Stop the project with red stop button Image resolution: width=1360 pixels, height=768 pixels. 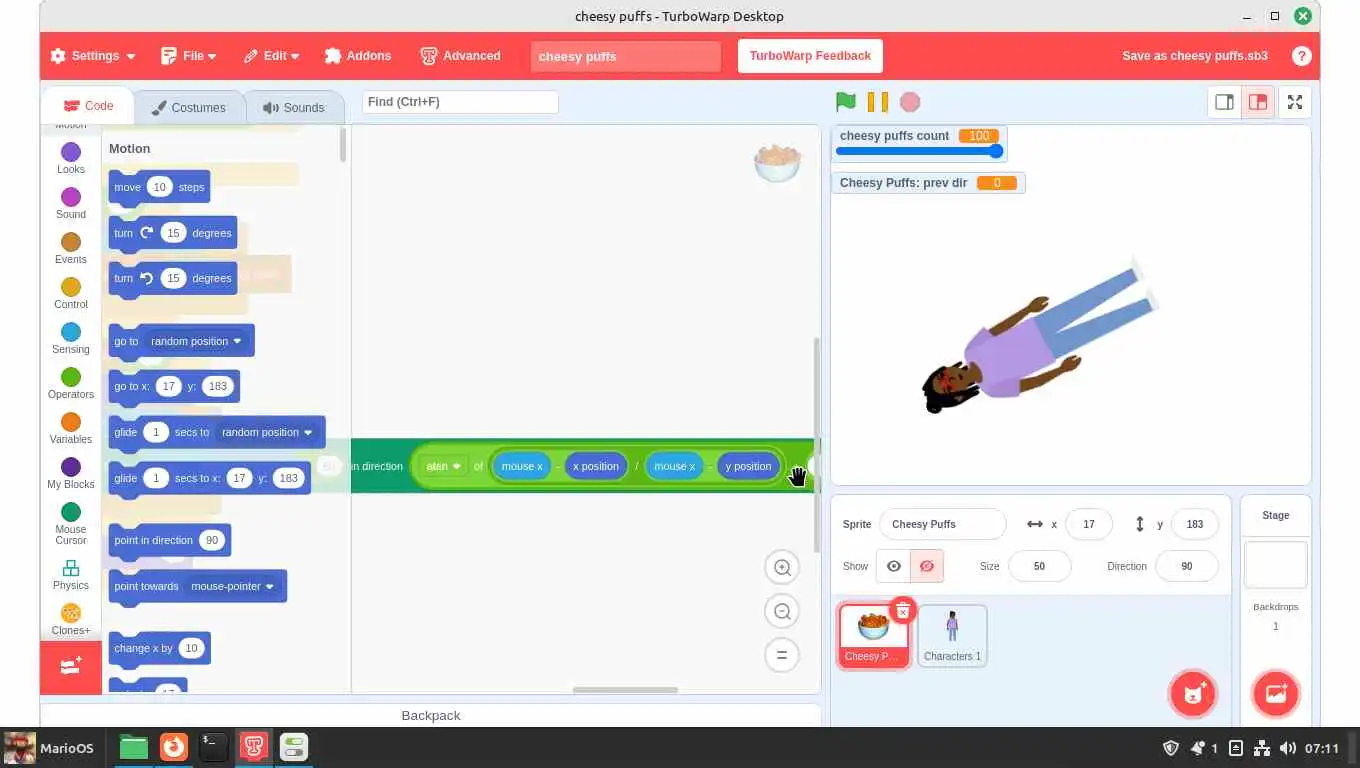tap(910, 102)
